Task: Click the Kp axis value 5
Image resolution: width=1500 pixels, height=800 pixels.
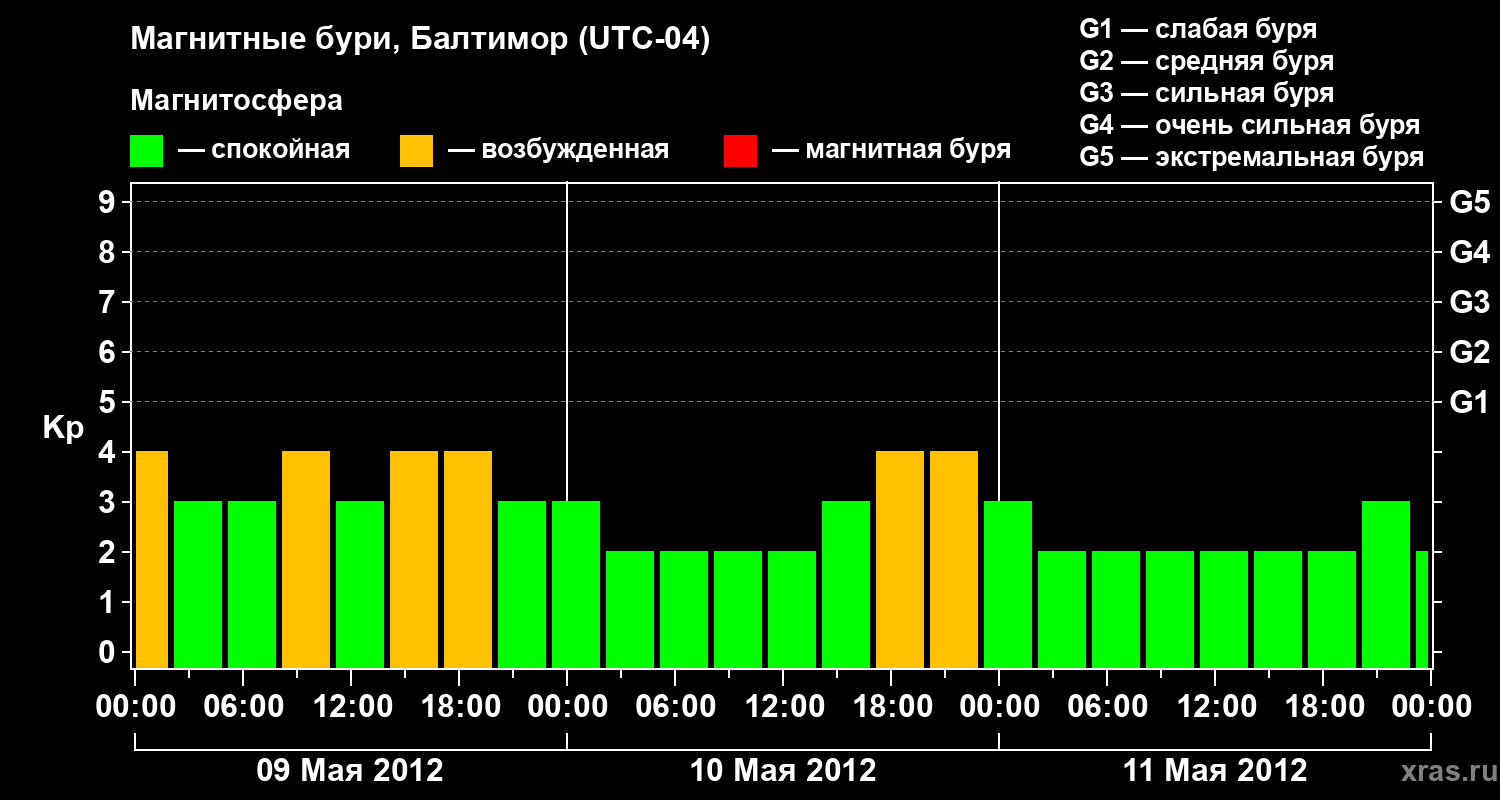Action: (x=109, y=403)
